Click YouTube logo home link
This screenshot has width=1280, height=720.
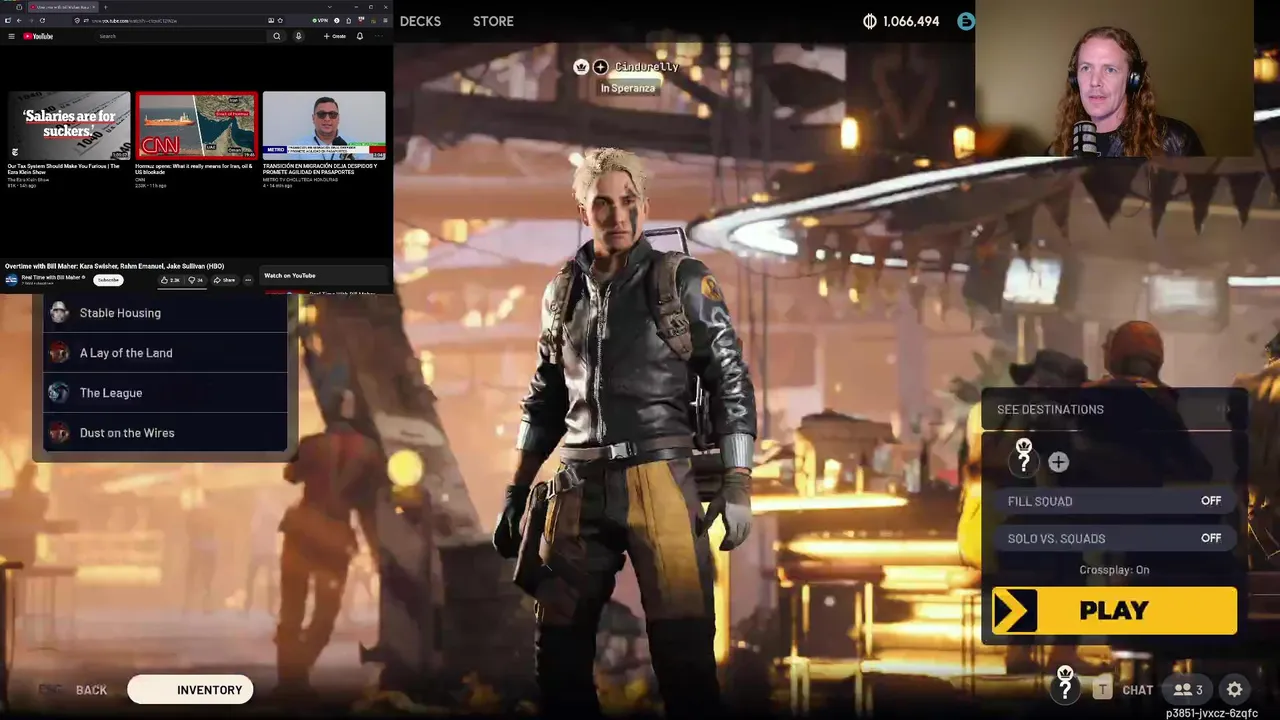38,36
